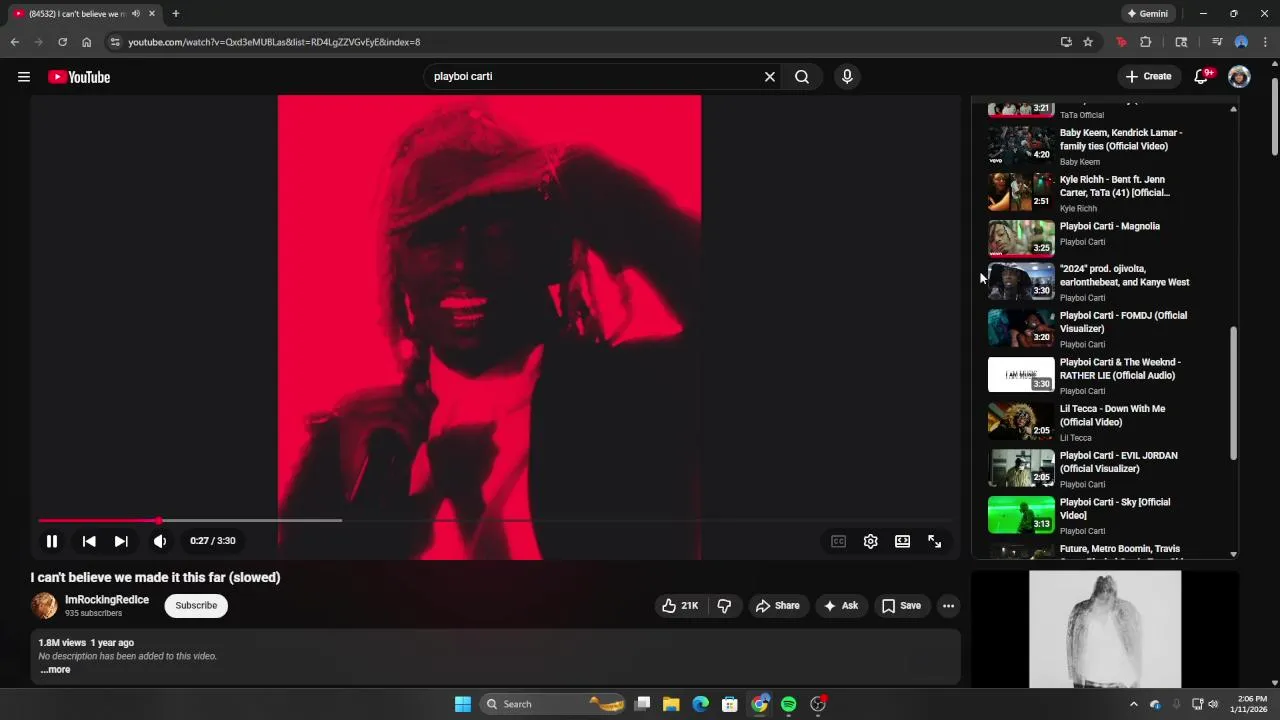Open the video player settings gear
The image size is (1280, 720).
tap(871, 541)
